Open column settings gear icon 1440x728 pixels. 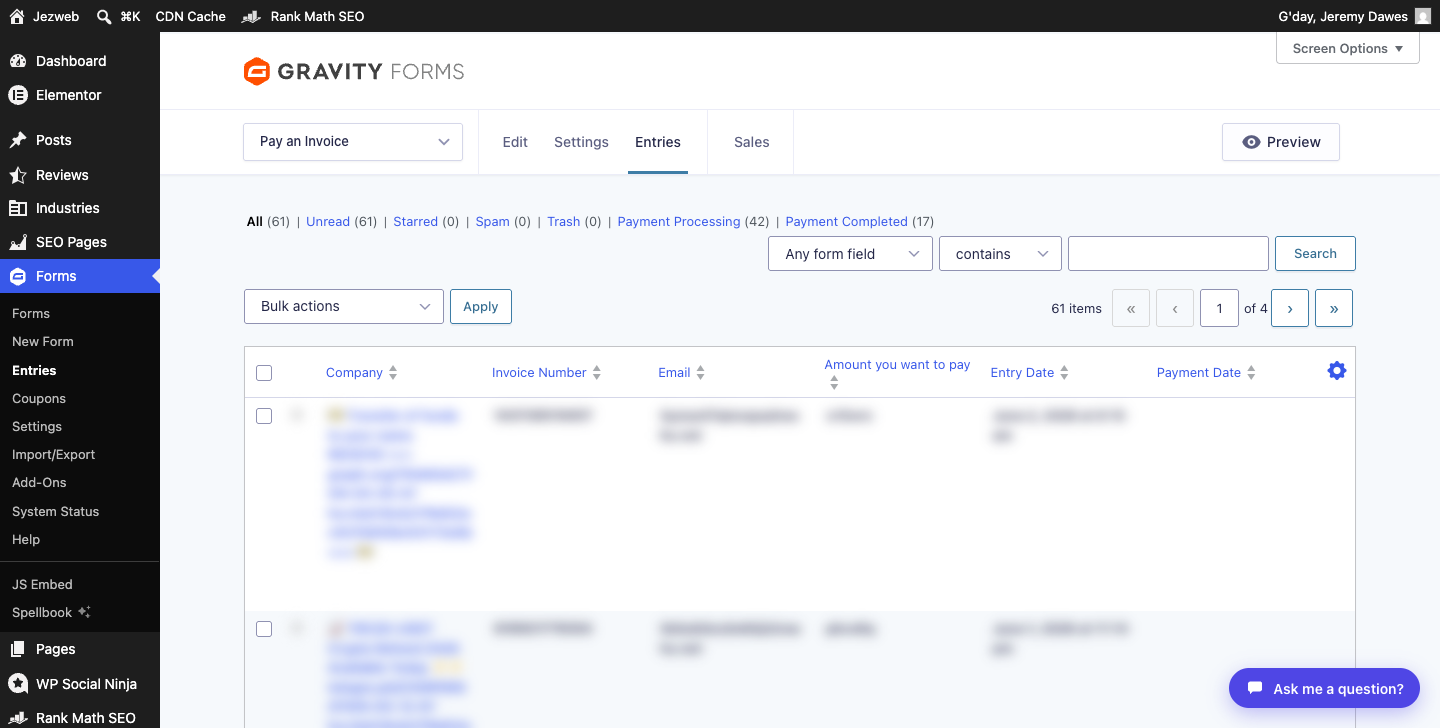point(1337,371)
